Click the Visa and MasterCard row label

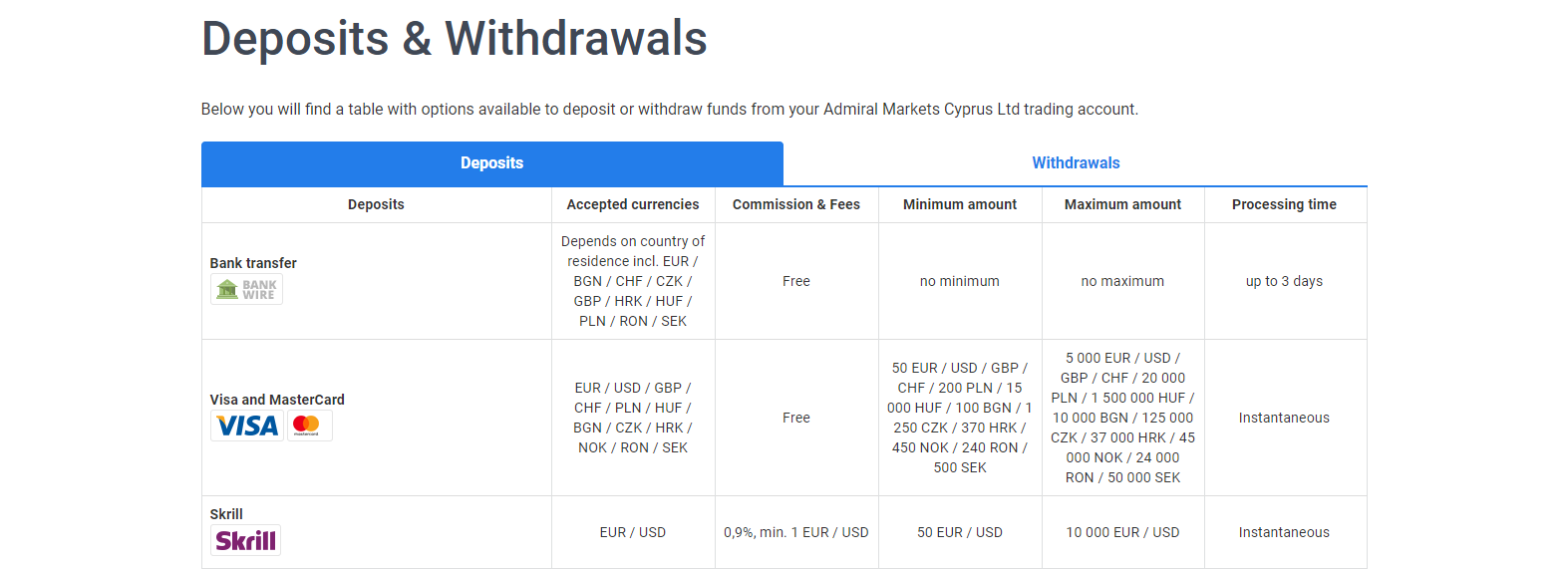pos(277,400)
